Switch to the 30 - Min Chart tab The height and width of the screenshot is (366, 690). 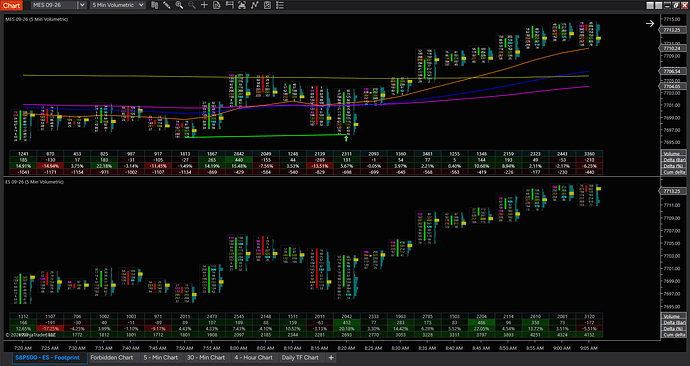click(206, 358)
